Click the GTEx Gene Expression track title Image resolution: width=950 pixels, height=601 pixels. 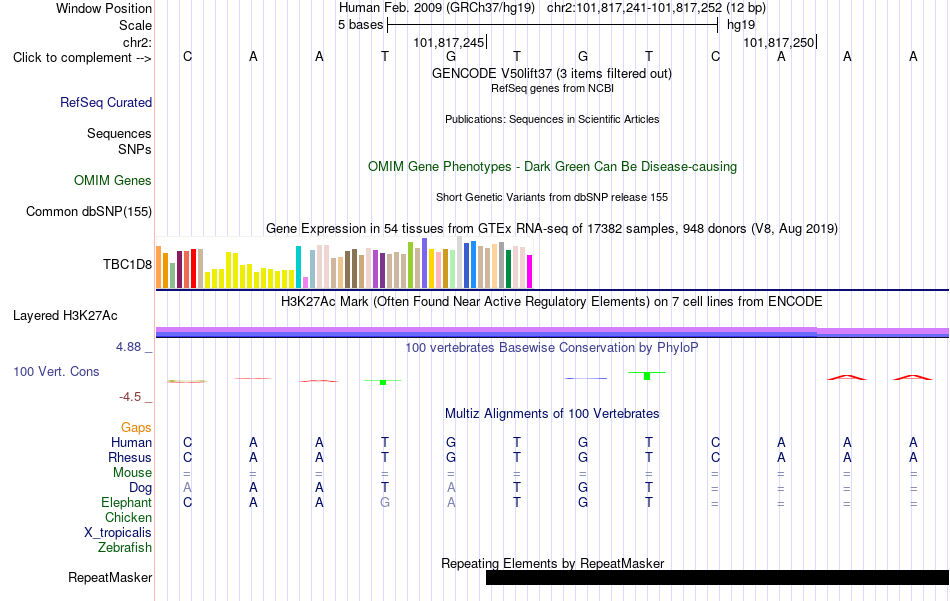point(552,228)
